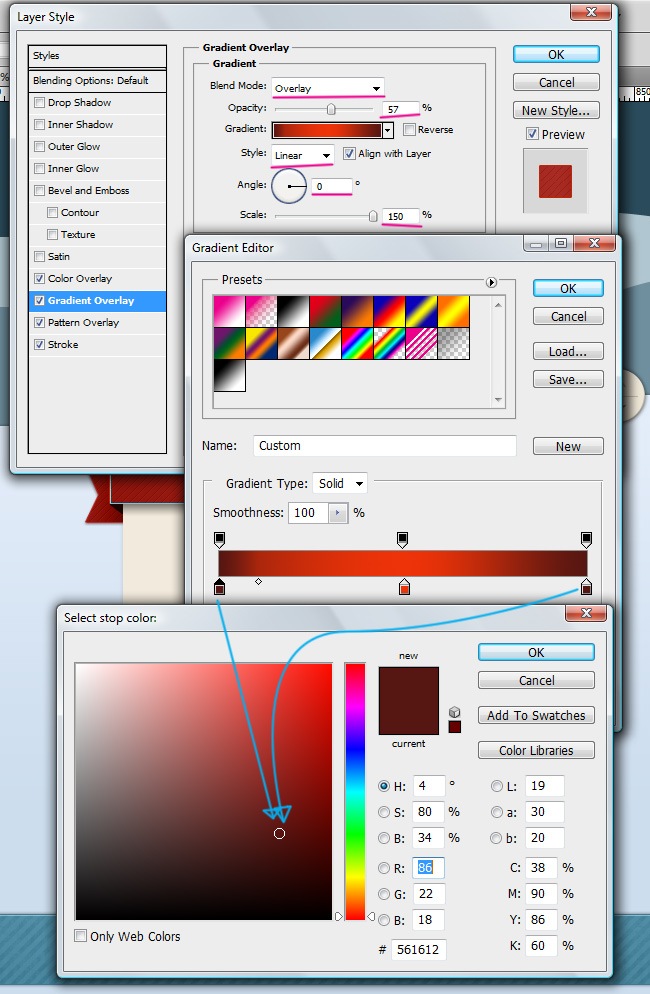Open the Style Linear dropdown
Viewport: 650px width, 994px height.
click(302, 155)
